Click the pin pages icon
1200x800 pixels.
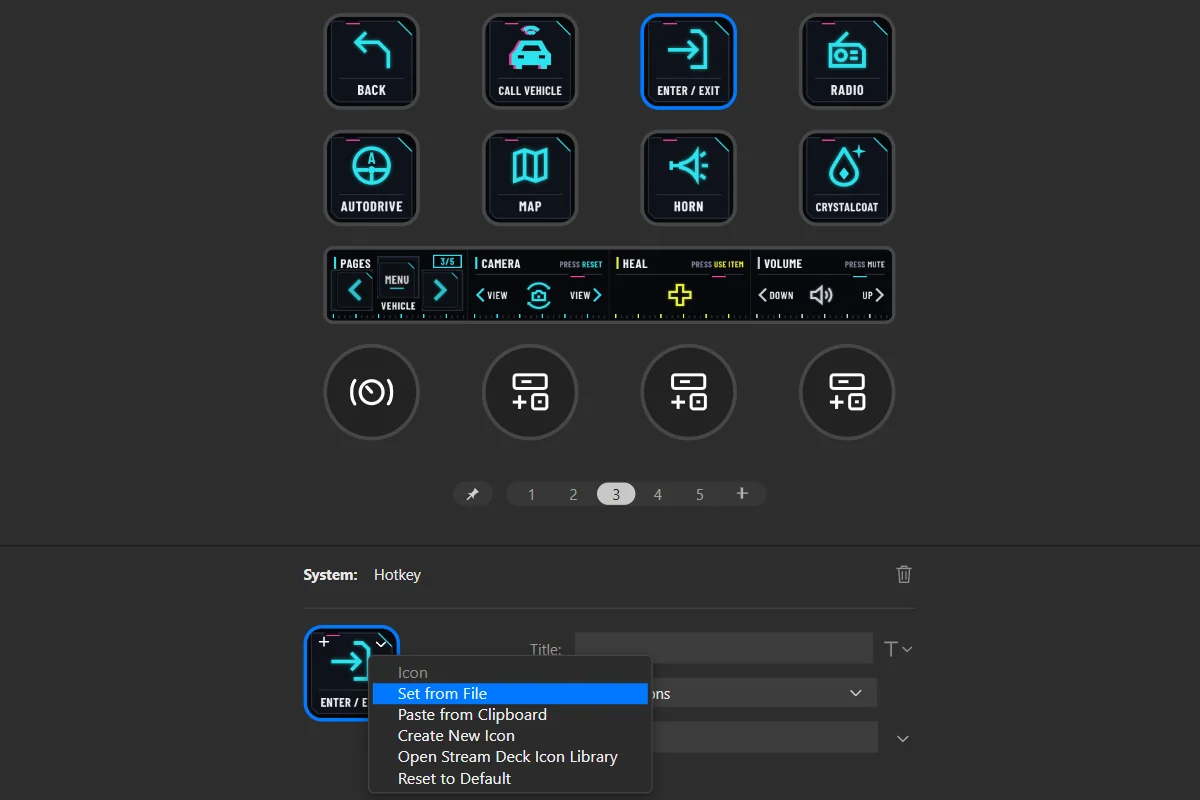473,494
